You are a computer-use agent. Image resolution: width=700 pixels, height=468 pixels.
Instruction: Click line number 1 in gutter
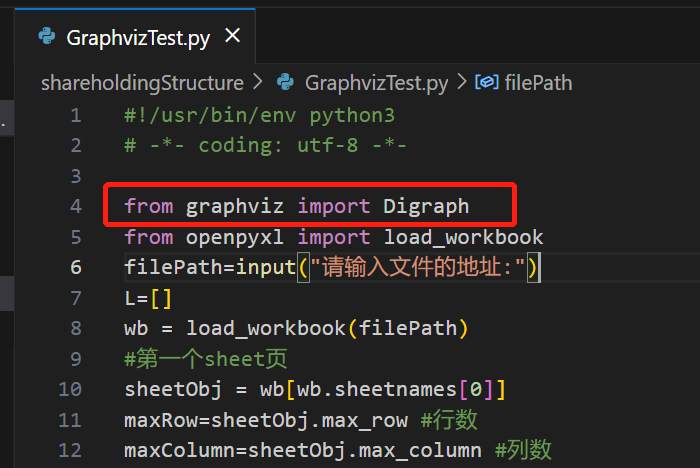(76, 115)
